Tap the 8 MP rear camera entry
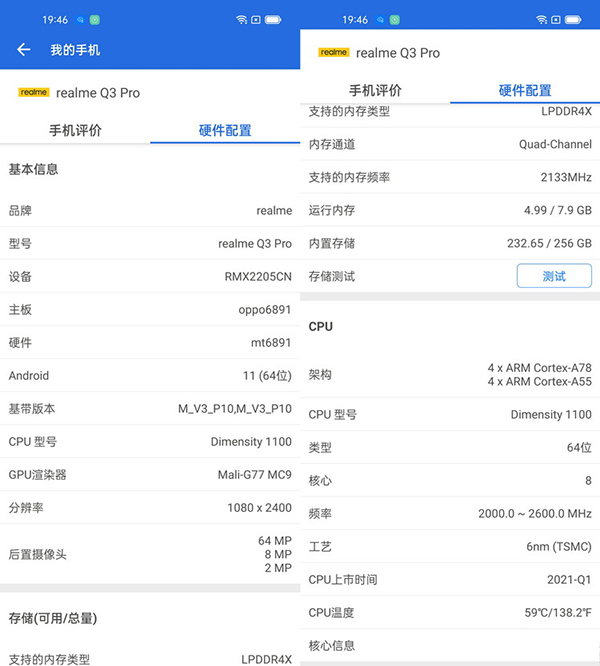Viewport: 600px width, 666px height. [x=278, y=554]
